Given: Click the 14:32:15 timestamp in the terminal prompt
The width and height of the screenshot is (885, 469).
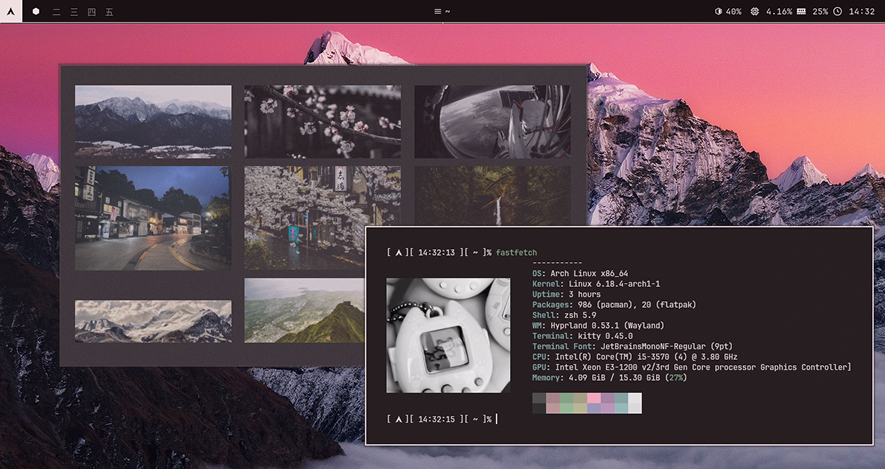Looking at the screenshot, I should 437,419.
